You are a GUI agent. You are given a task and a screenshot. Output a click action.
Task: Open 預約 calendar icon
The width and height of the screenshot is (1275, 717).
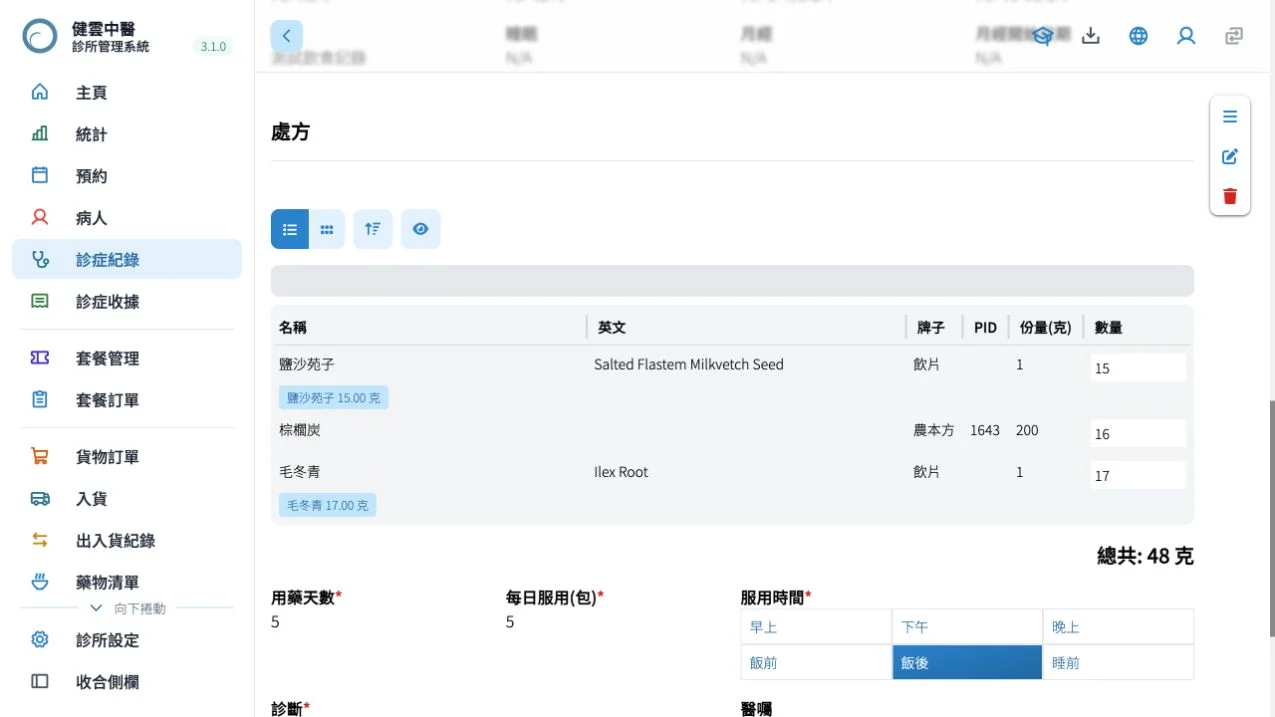point(40,175)
